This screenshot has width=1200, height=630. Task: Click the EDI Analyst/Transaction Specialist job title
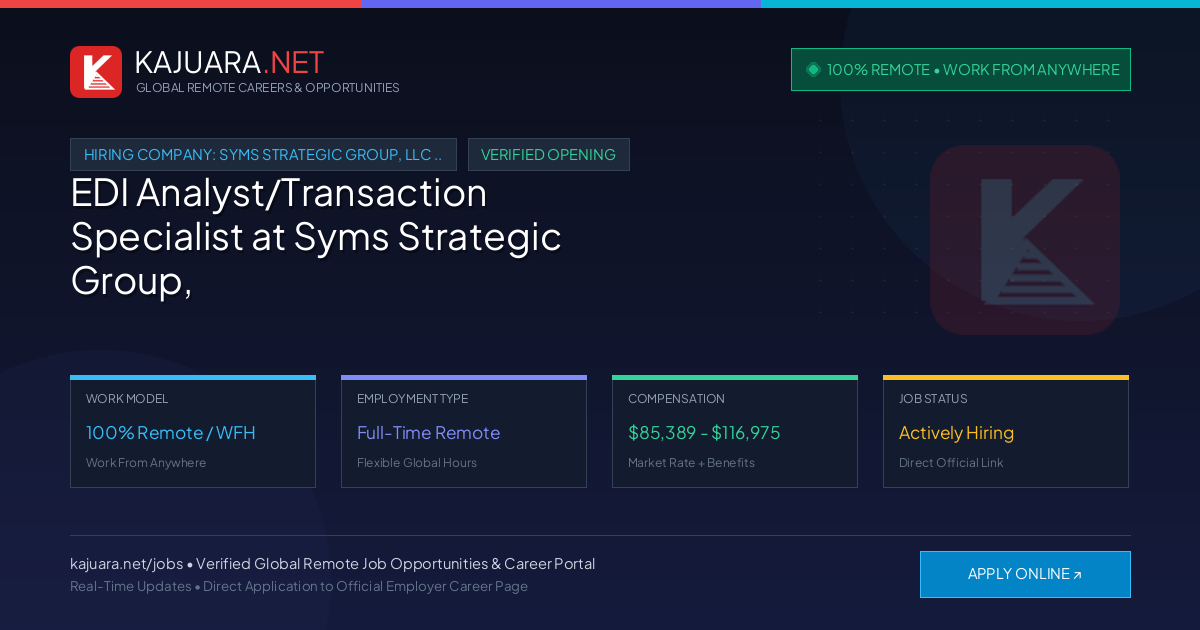316,236
